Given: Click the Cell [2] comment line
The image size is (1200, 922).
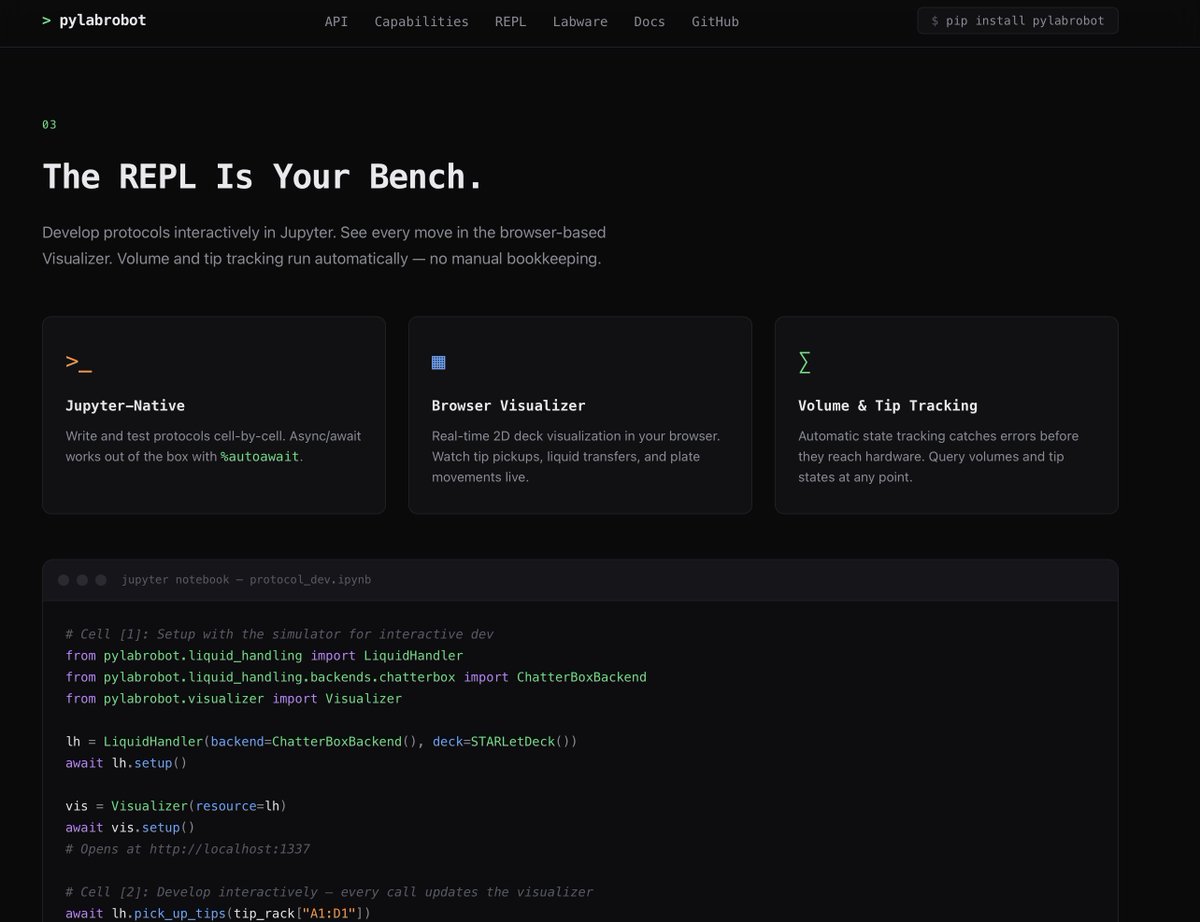Looking at the screenshot, I should coord(329,892).
